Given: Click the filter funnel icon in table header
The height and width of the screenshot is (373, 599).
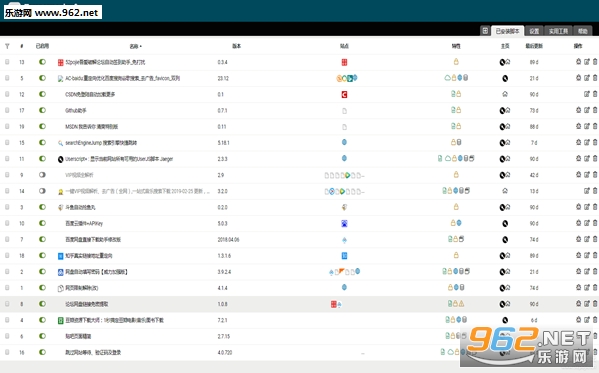Looking at the screenshot, I should tap(7, 46).
